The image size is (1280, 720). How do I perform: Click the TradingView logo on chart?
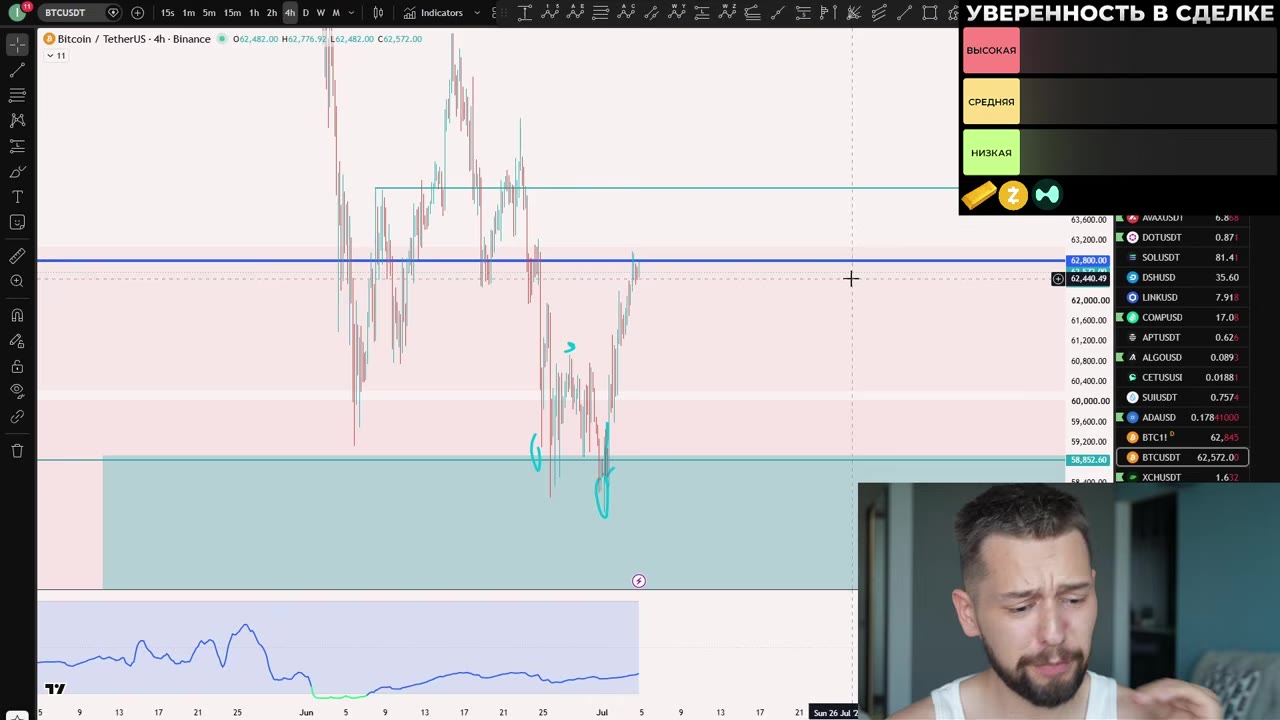pos(55,689)
